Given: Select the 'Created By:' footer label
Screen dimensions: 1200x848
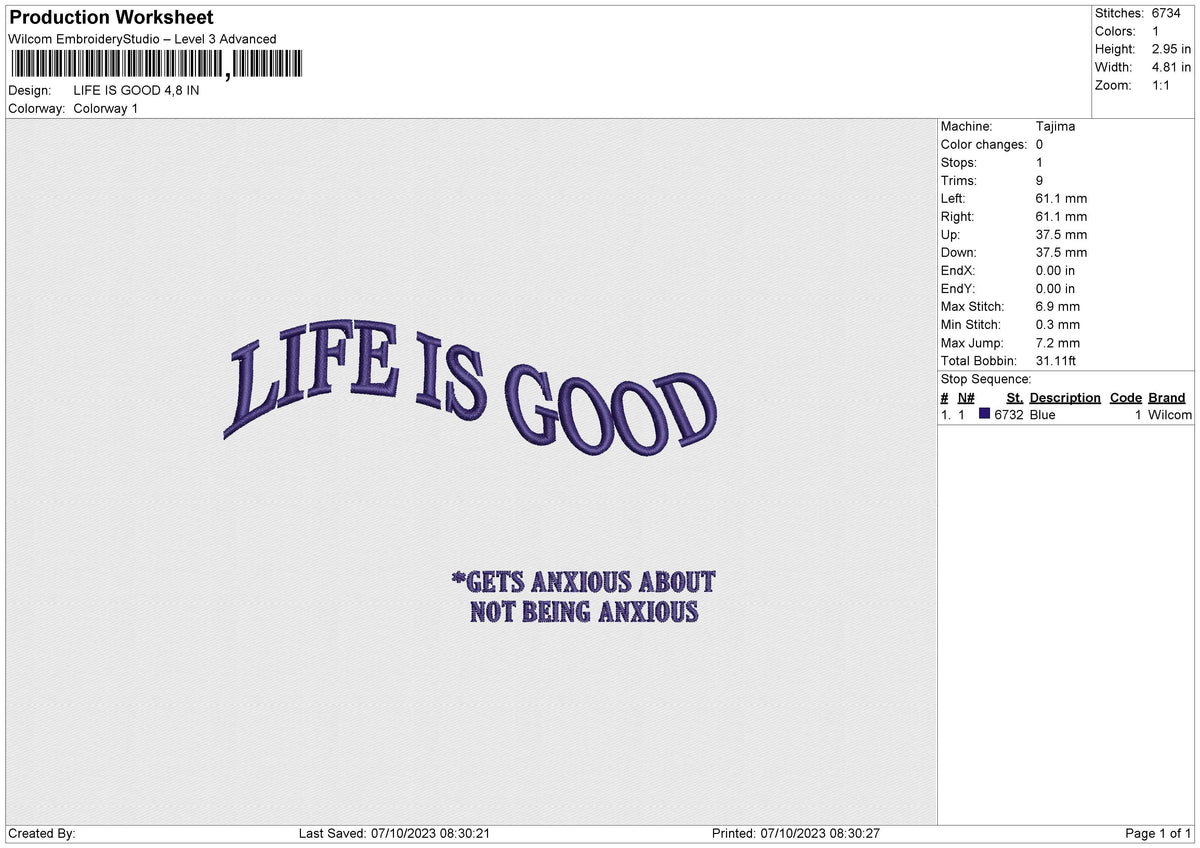Looking at the screenshot, I should click(x=42, y=833).
